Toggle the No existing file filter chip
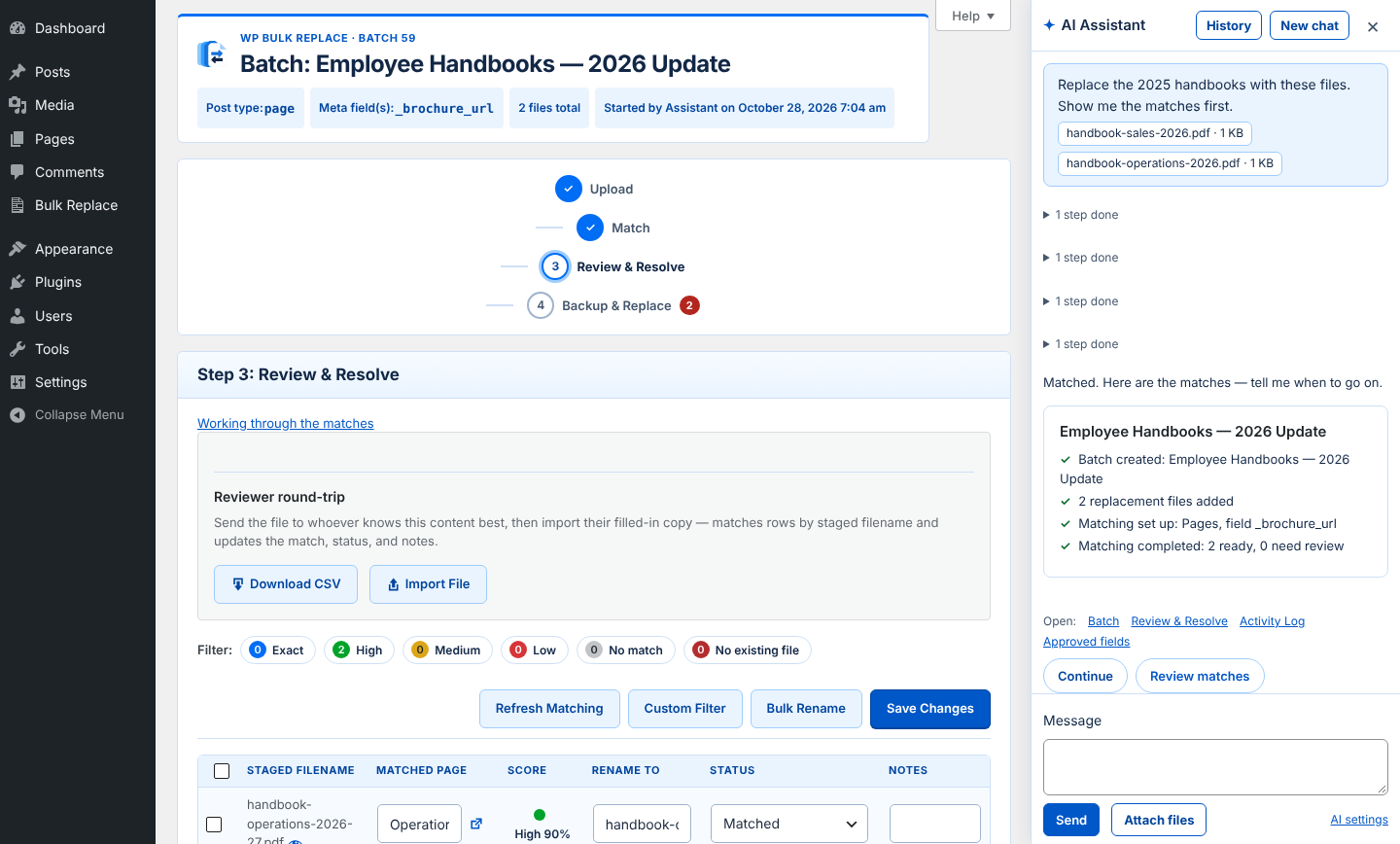Viewport: 1400px width, 844px height. pos(747,651)
